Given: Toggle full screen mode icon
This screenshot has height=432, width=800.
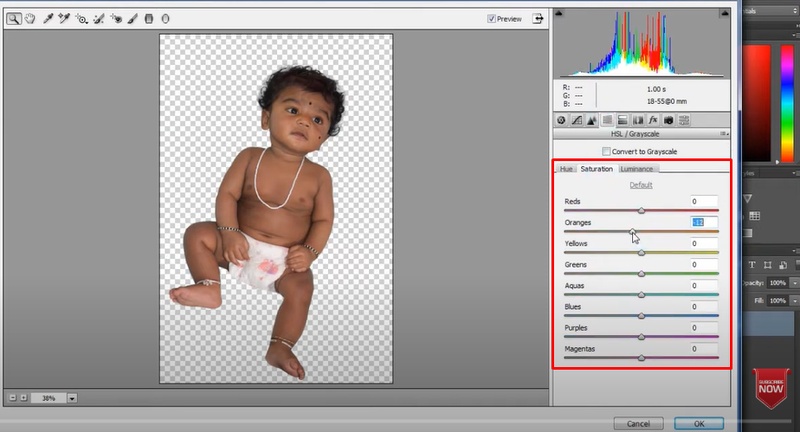Looking at the screenshot, I should pyautogui.click(x=539, y=18).
